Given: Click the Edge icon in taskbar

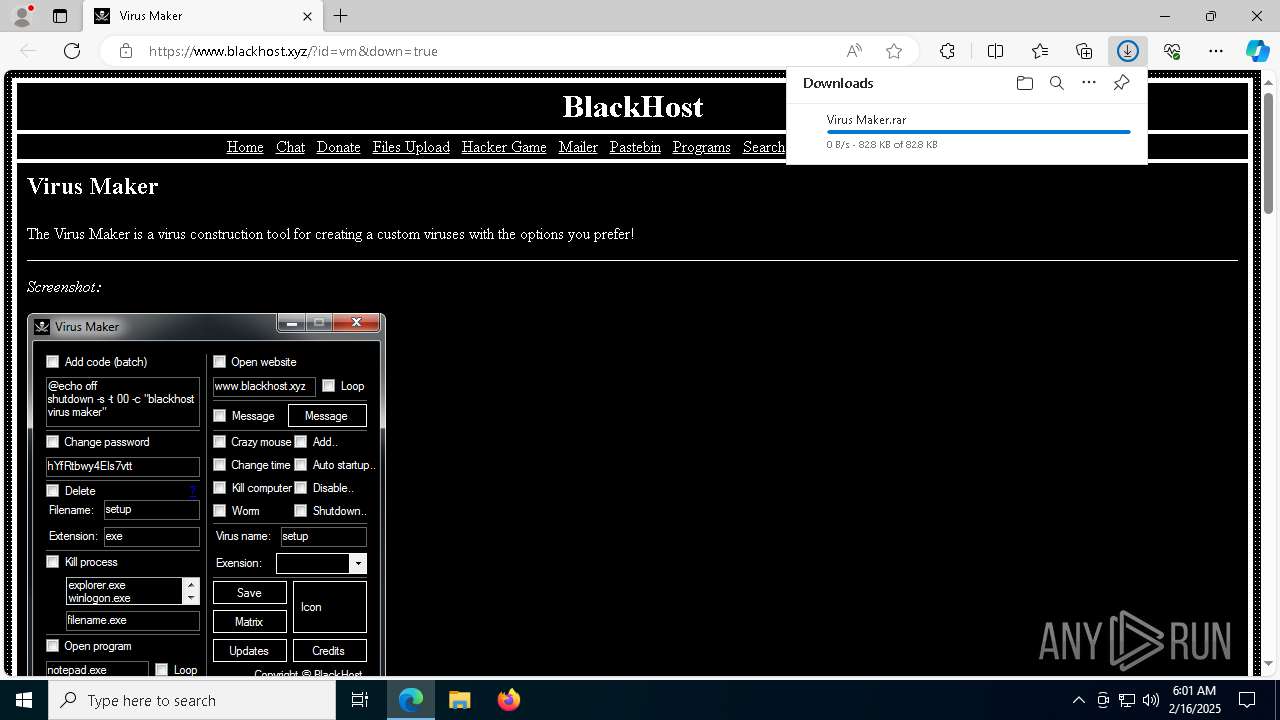Looking at the screenshot, I should (x=411, y=700).
